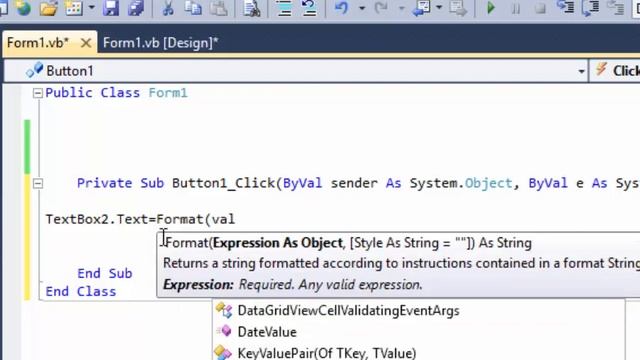The width and height of the screenshot is (640, 360).
Task: Click the Step Into icon
Action: pos(566,8)
